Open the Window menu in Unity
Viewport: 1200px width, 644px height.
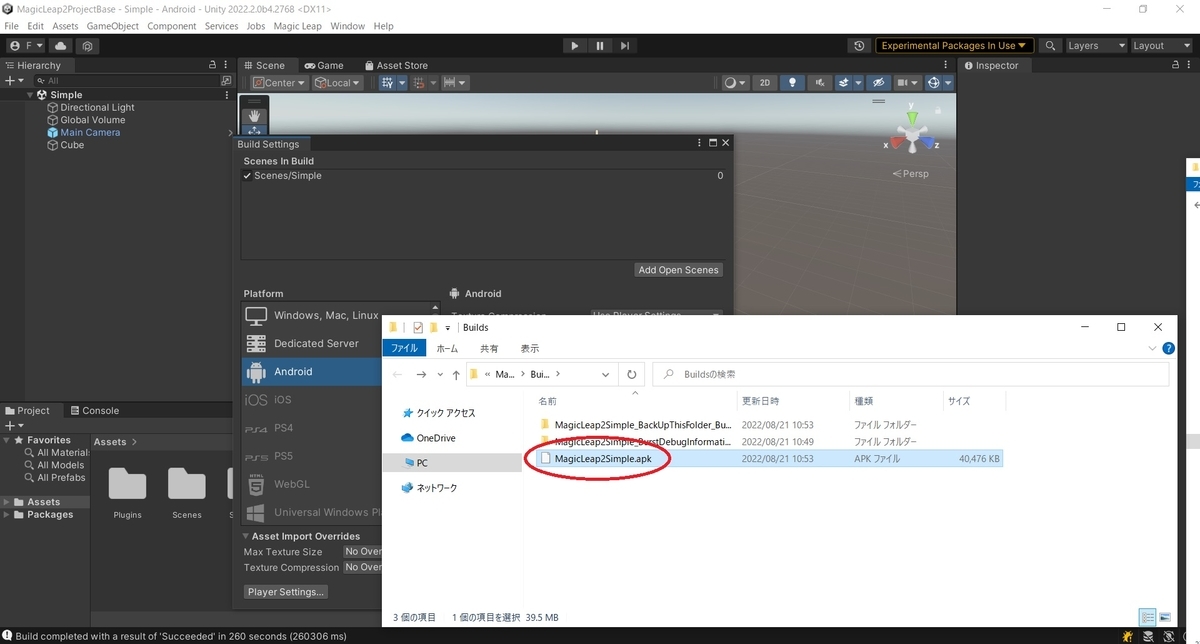pyautogui.click(x=348, y=26)
